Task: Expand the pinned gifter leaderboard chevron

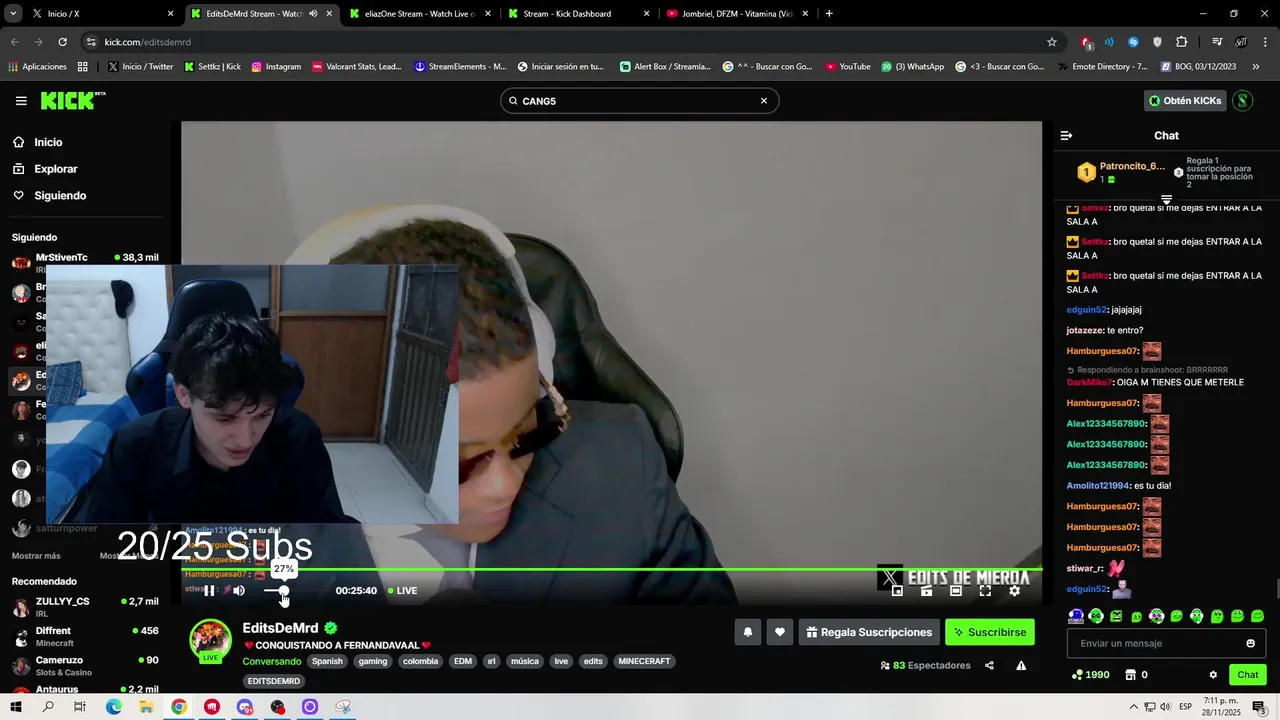Action: tap(1166, 200)
